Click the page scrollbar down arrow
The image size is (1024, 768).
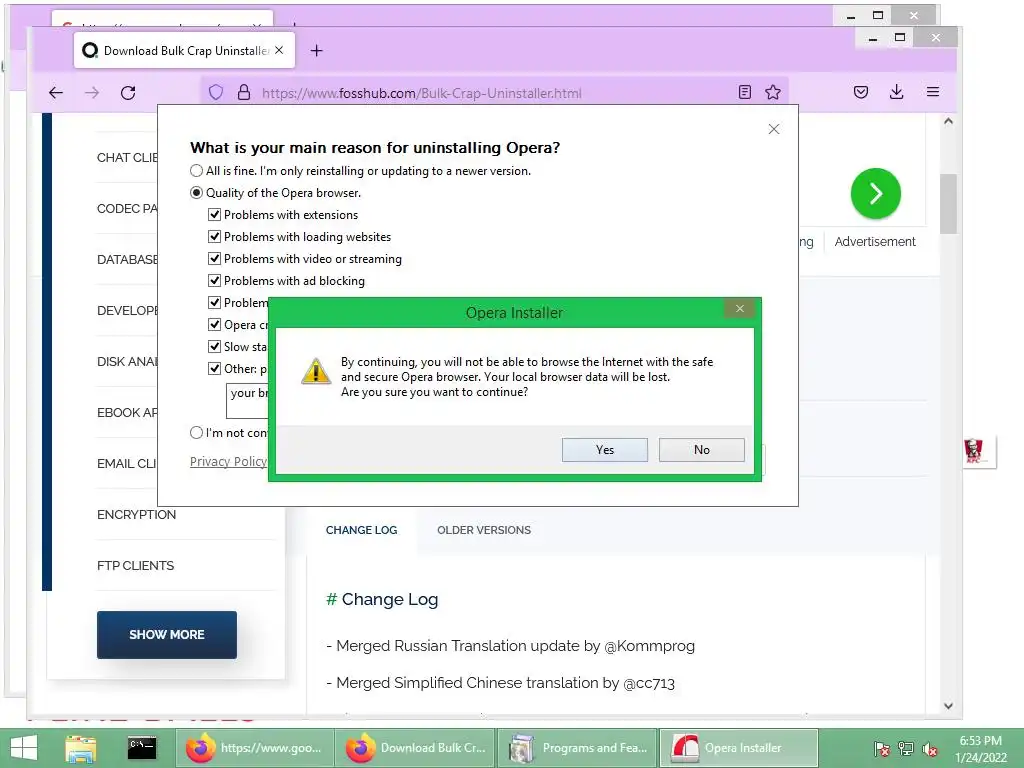[x=948, y=706]
